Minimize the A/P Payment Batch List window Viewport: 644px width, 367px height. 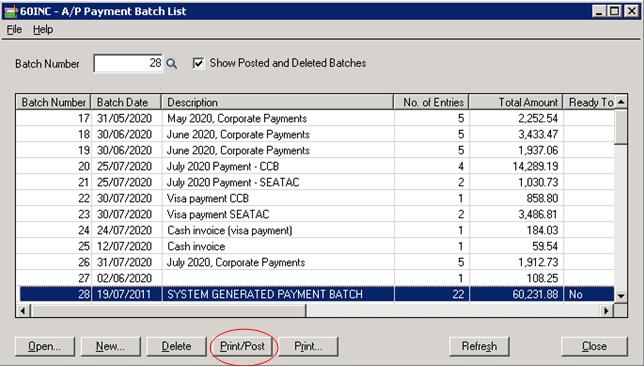[x=599, y=11]
